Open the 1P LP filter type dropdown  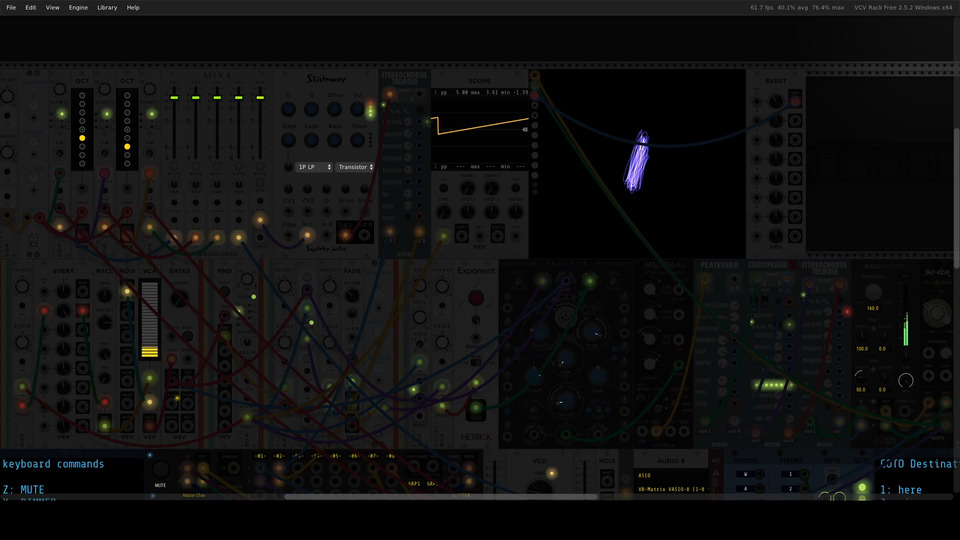pos(314,167)
